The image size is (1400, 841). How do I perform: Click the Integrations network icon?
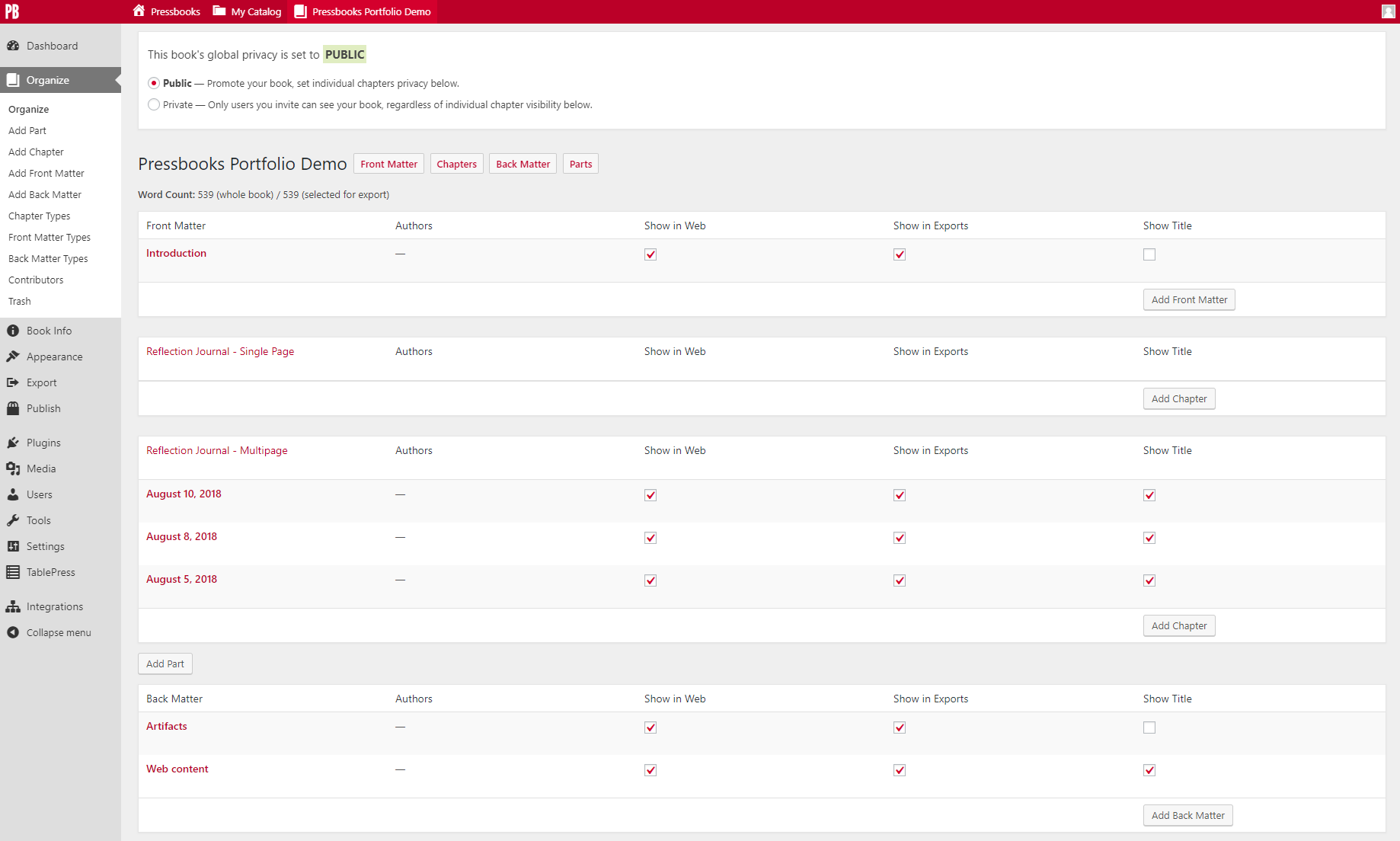pos(13,606)
